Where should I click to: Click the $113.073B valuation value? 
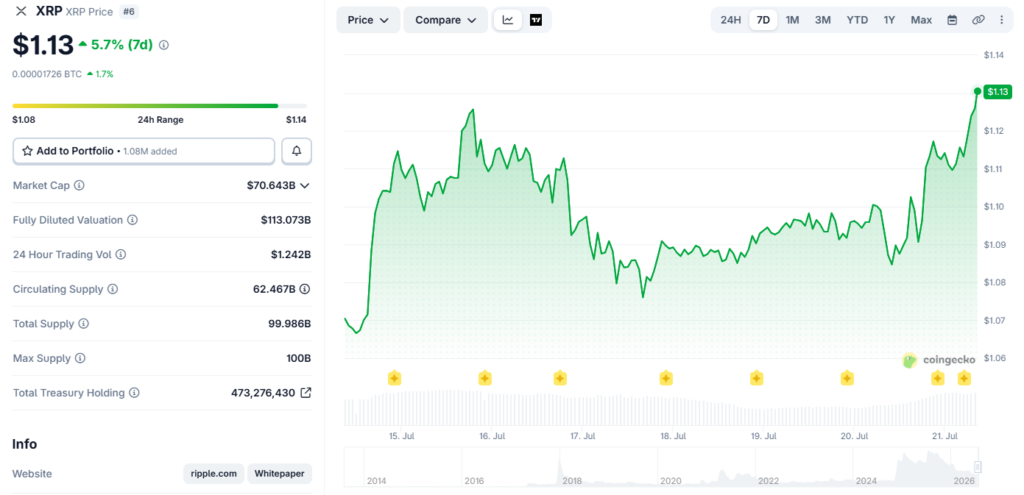click(x=286, y=220)
